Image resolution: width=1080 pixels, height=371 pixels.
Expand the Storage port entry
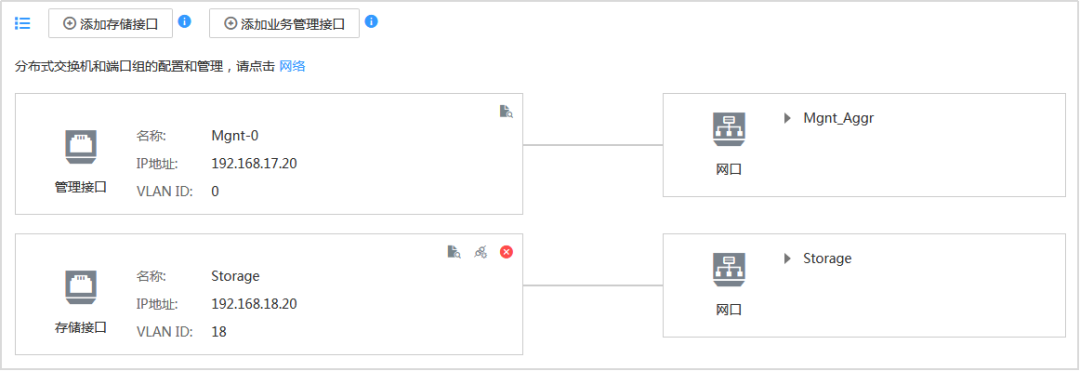point(787,259)
